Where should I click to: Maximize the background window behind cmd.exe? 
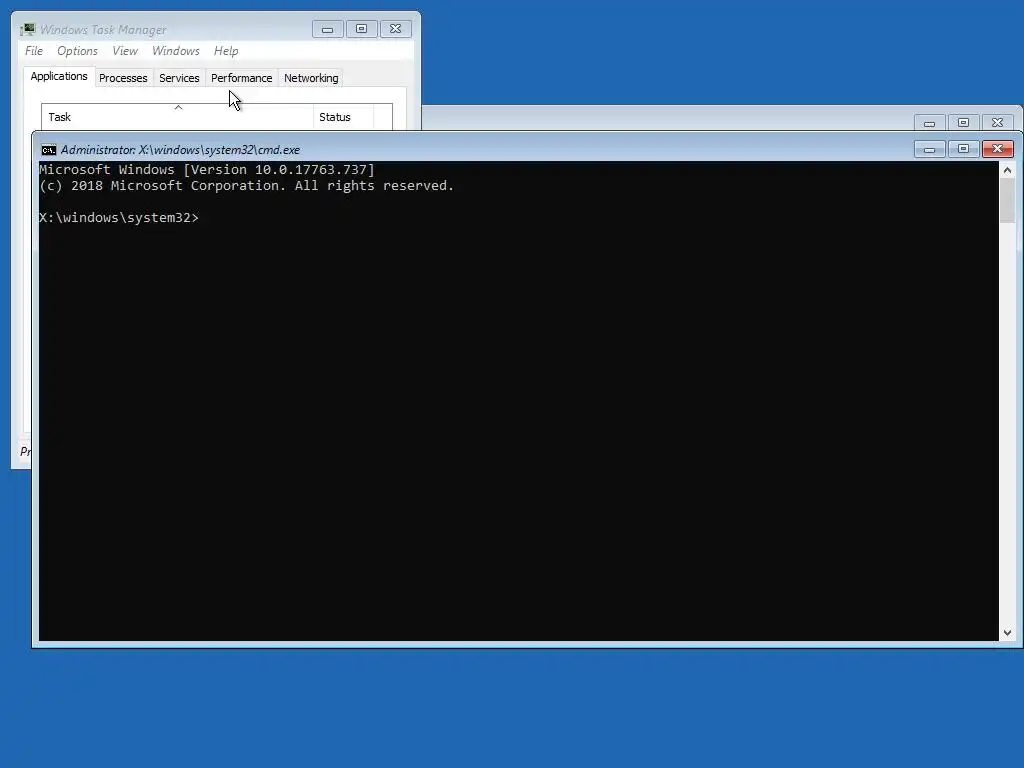pos(963,123)
